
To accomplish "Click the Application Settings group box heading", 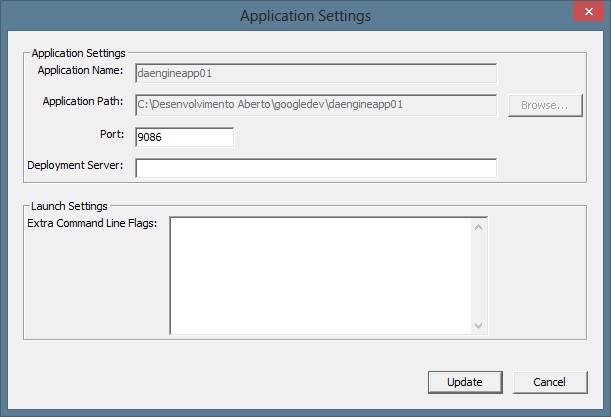I will pos(78,53).
